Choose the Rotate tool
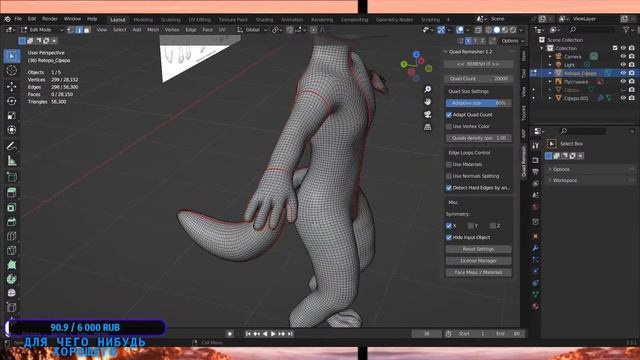The image size is (640, 360). 12,101
